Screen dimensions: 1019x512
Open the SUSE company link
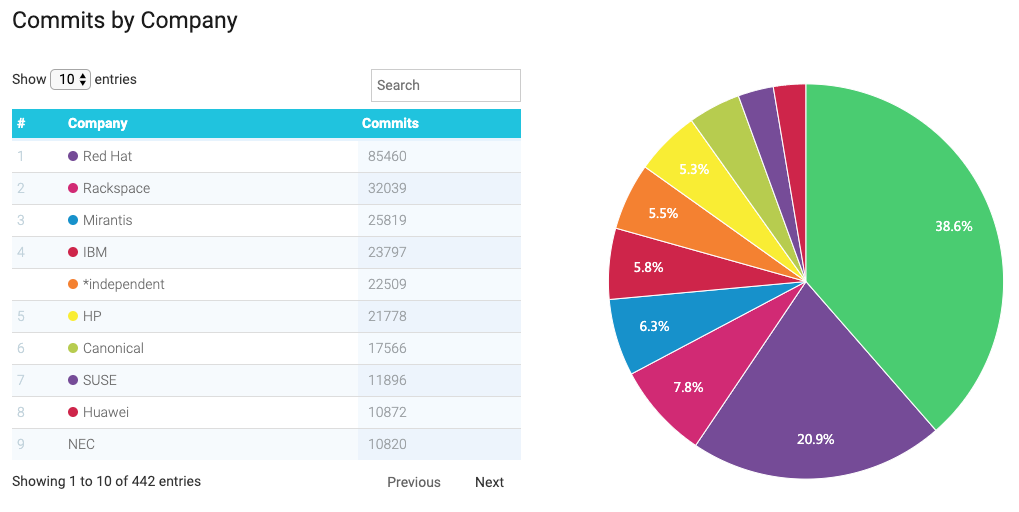[x=99, y=379]
